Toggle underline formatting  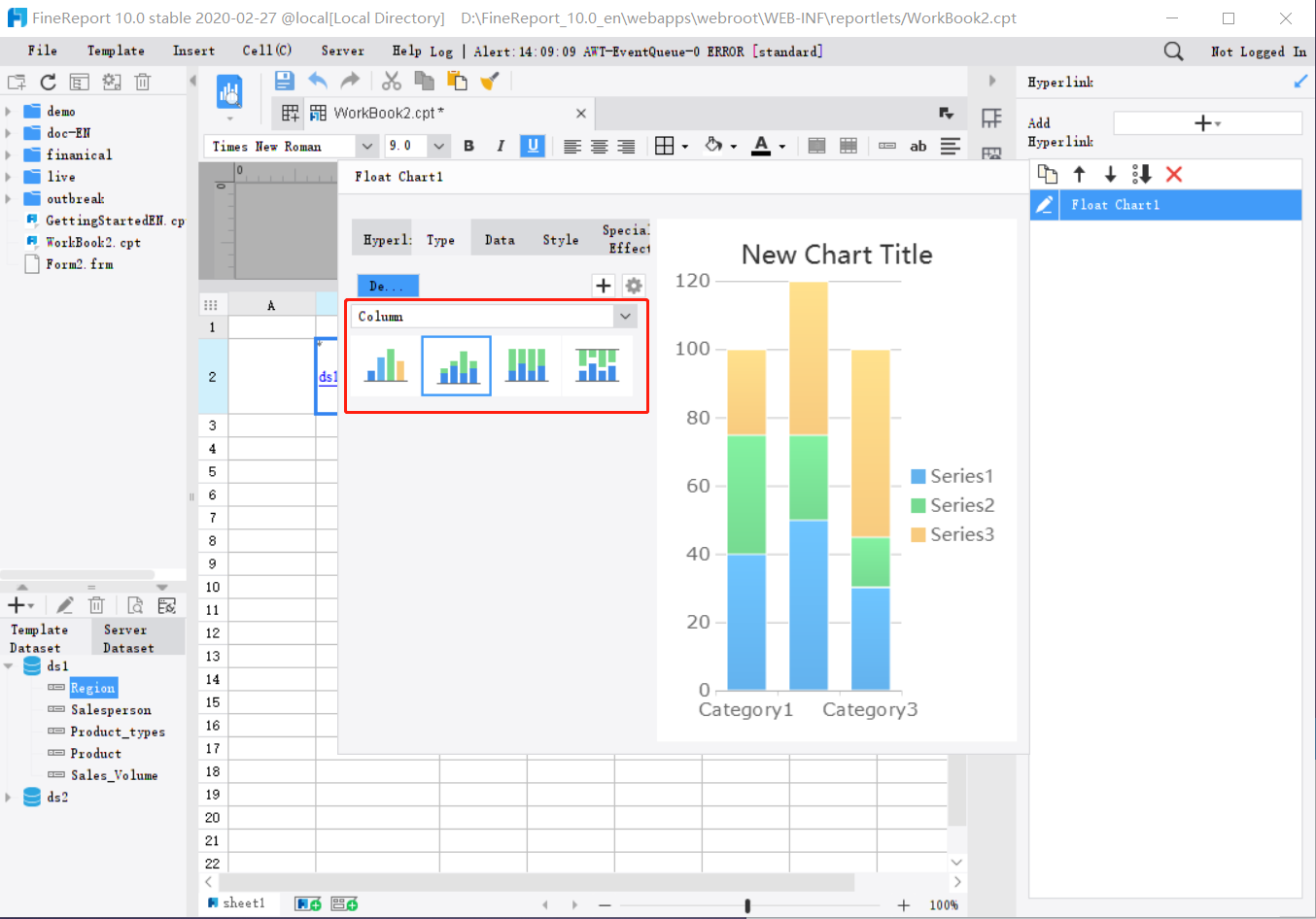click(532, 146)
